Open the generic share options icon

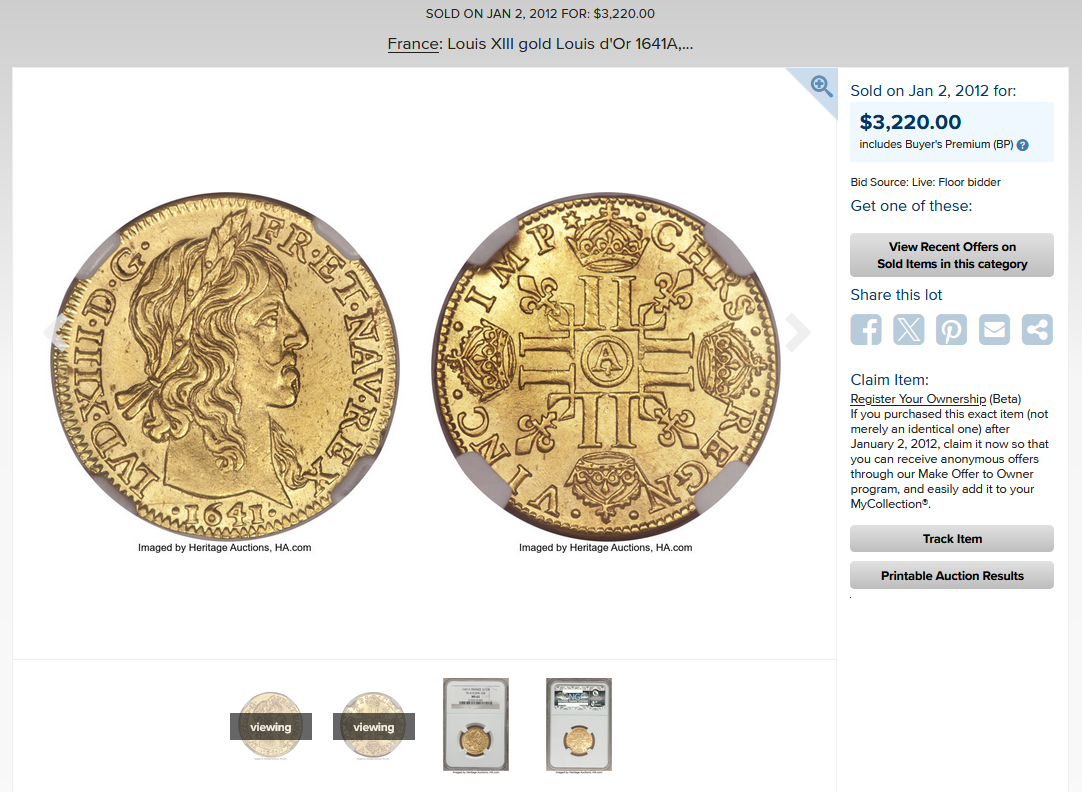(x=1037, y=329)
